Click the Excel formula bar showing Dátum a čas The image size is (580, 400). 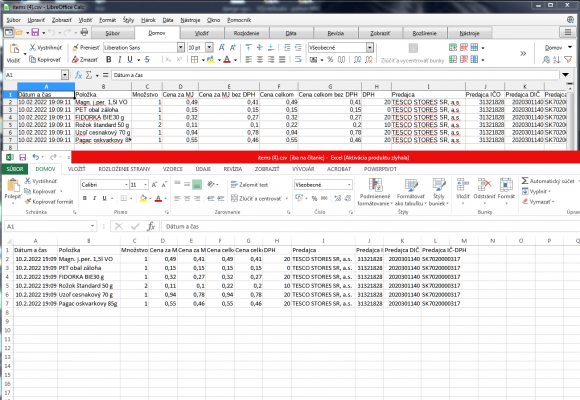coord(370,226)
